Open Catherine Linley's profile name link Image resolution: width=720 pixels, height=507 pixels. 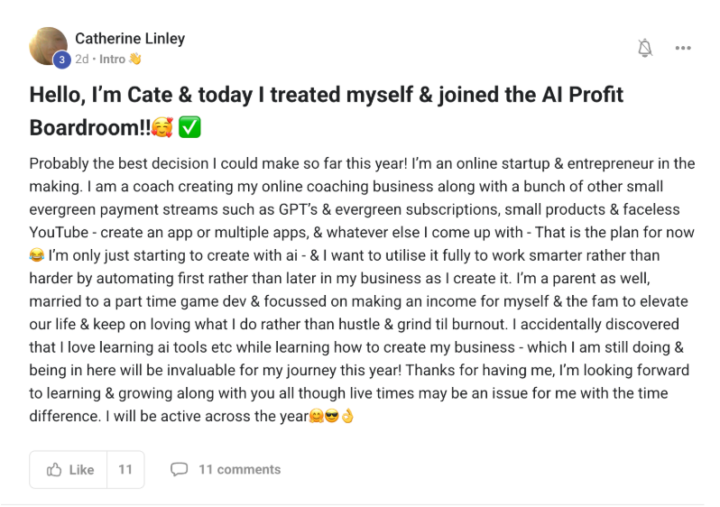pos(129,39)
